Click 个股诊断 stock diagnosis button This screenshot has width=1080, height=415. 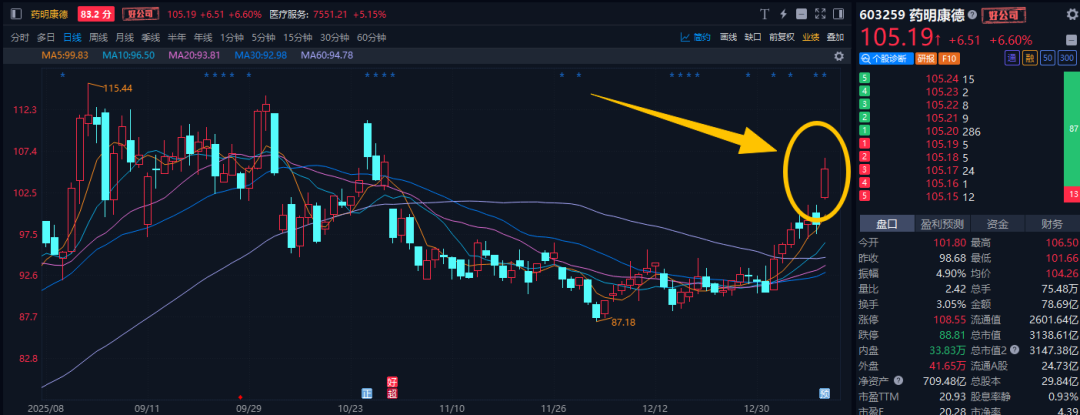click(883, 58)
